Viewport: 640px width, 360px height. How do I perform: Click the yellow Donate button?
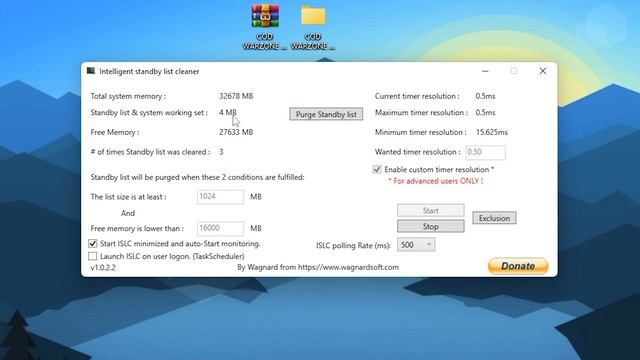[x=518, y=266]
